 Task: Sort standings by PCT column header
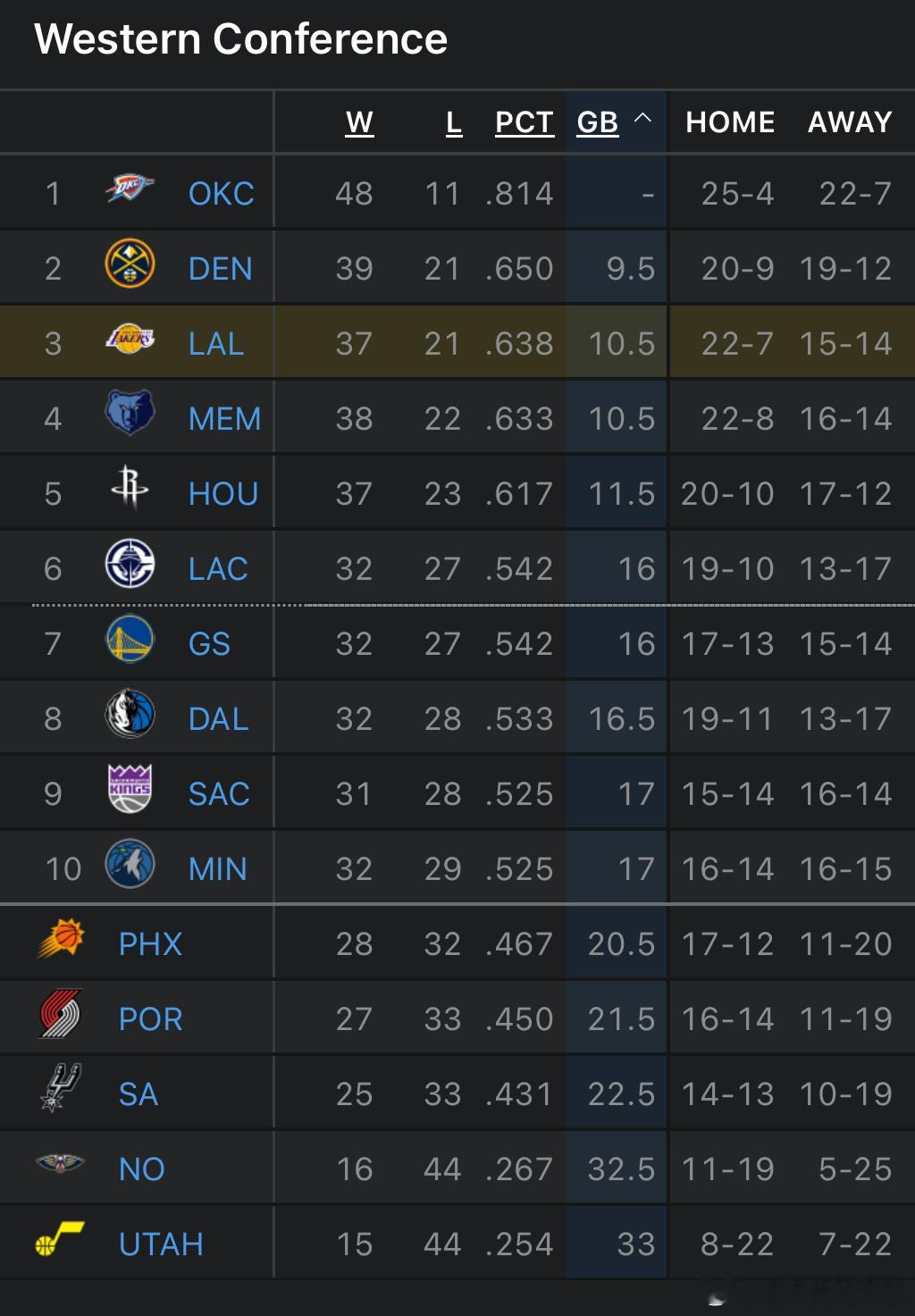525,122
